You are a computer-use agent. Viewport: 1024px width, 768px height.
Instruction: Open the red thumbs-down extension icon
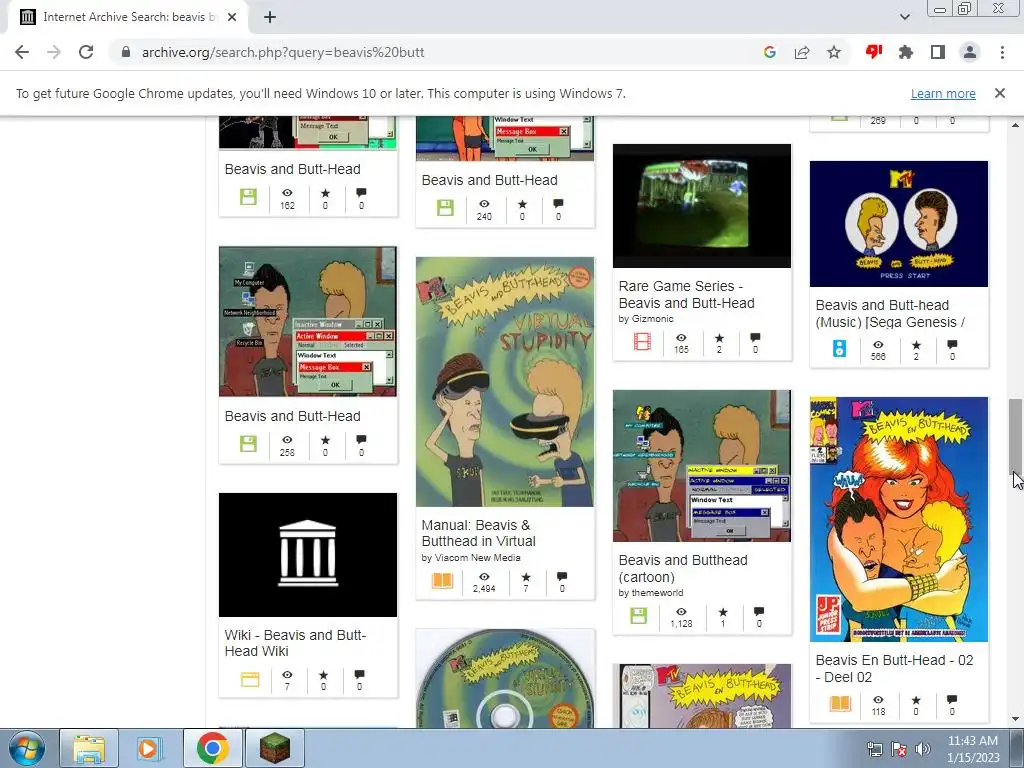click(x=874, y=52)
